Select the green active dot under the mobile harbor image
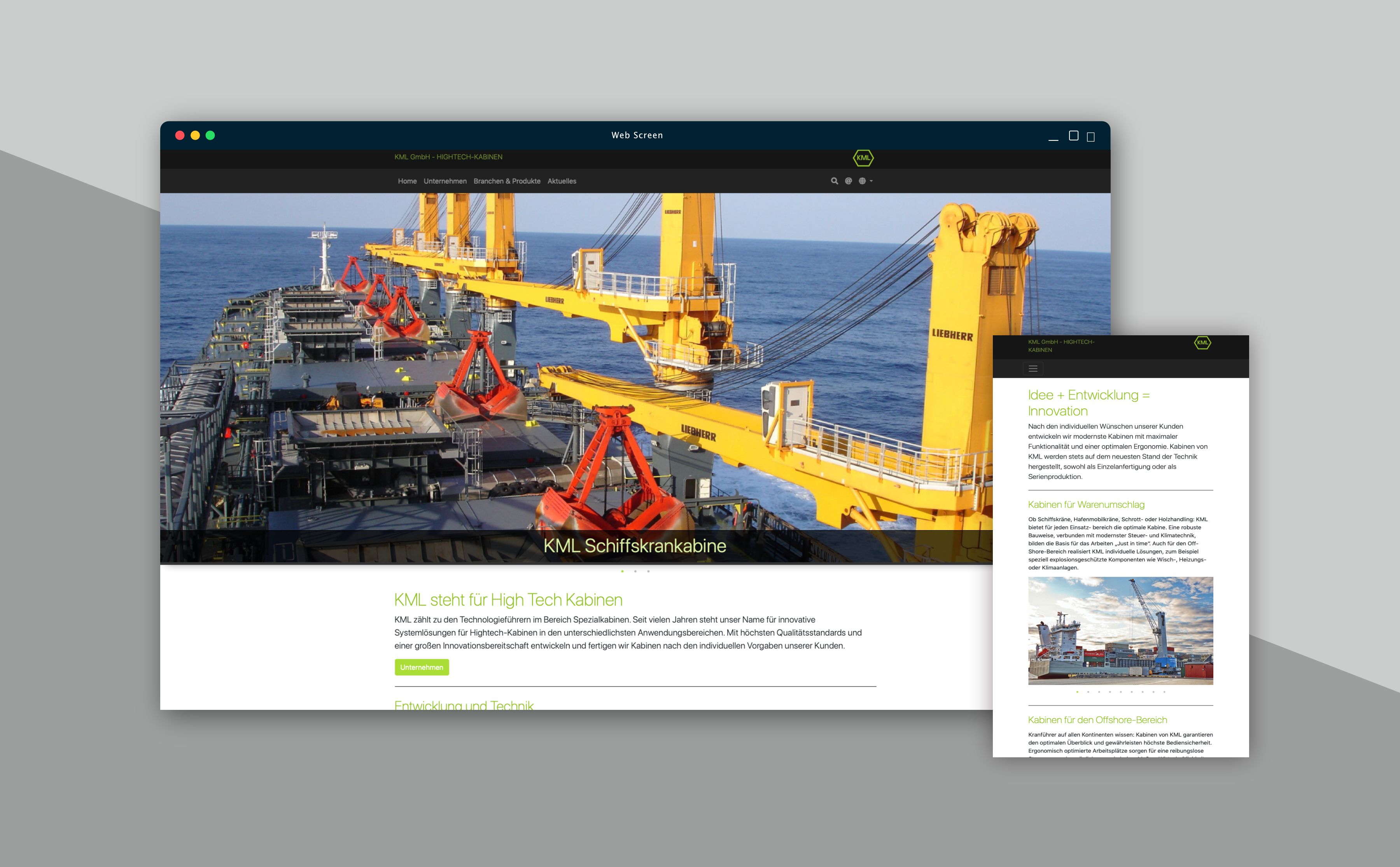The width and height of the screenshot is (1400, 867). click(x=1077, y=692)
